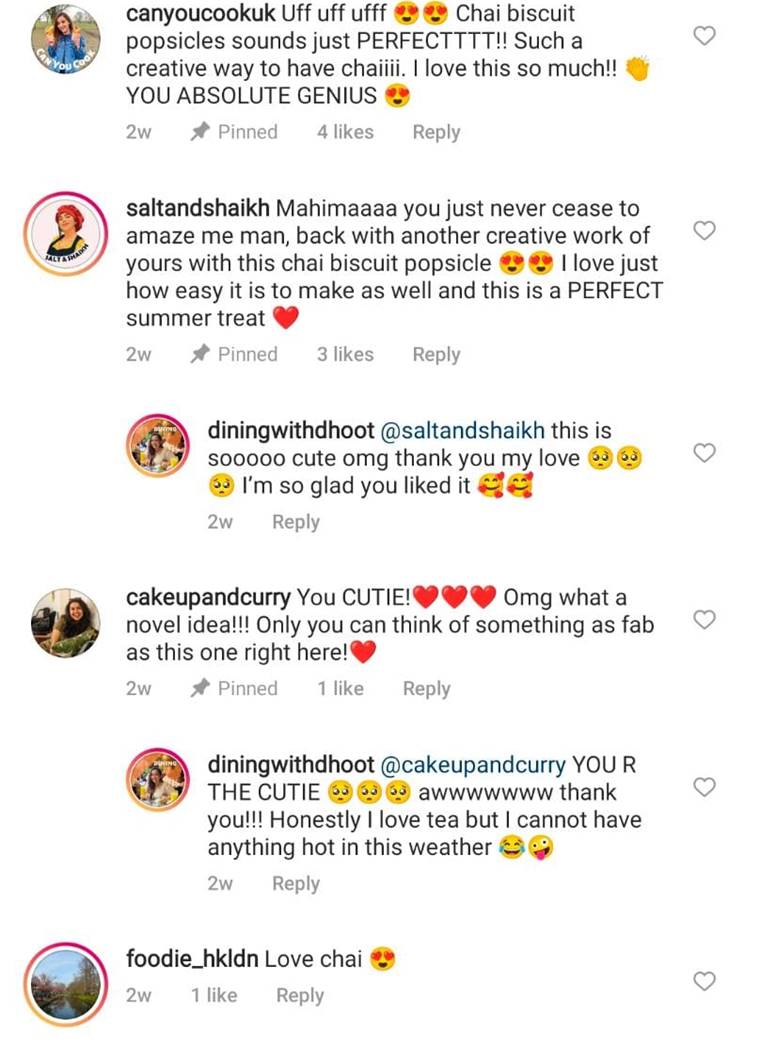Tap the heart on cakeupandcurry's comment
The width and height of the screenshot is (759, 1044).
(704, 620)
